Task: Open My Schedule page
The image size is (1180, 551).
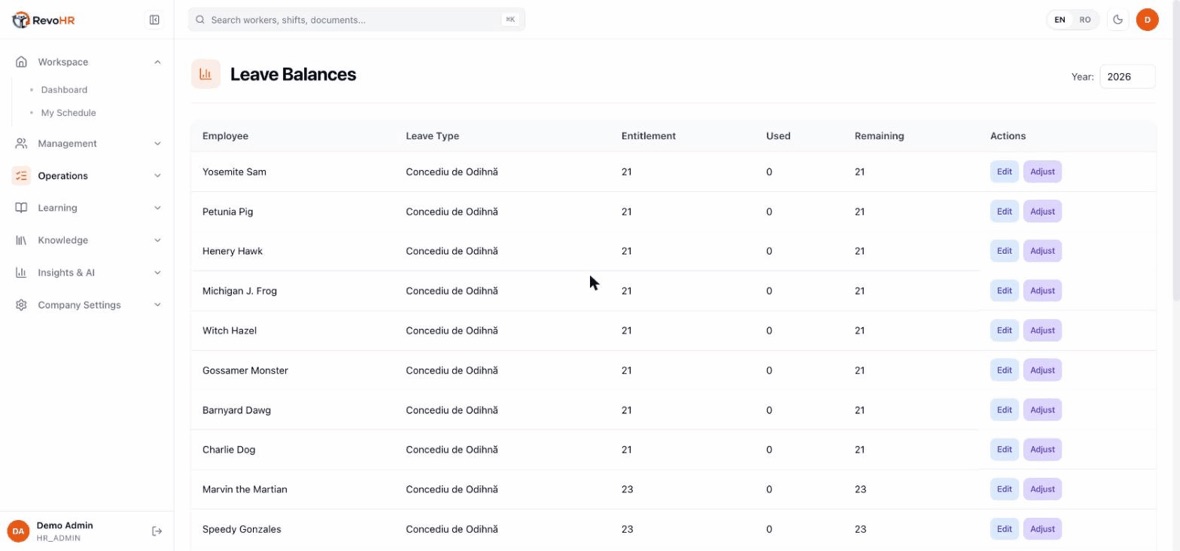Action: click(68, 113)
